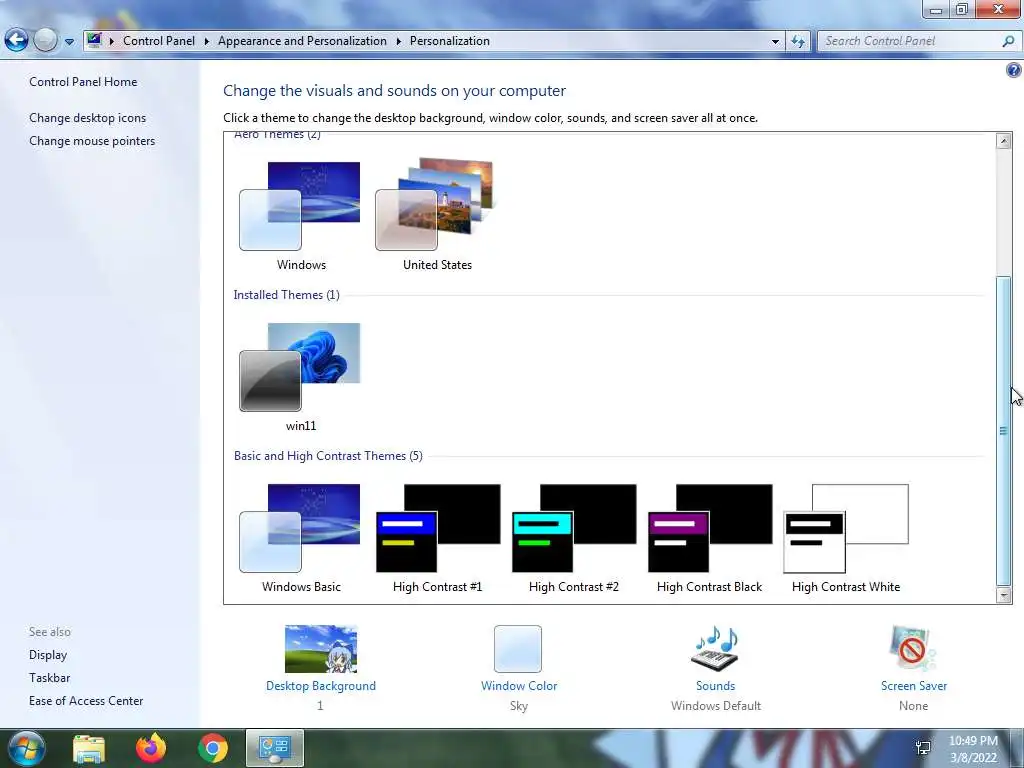Apply the High Contrast #1 theme
The width and height of the screenshot is (1024, 768).
437,538
